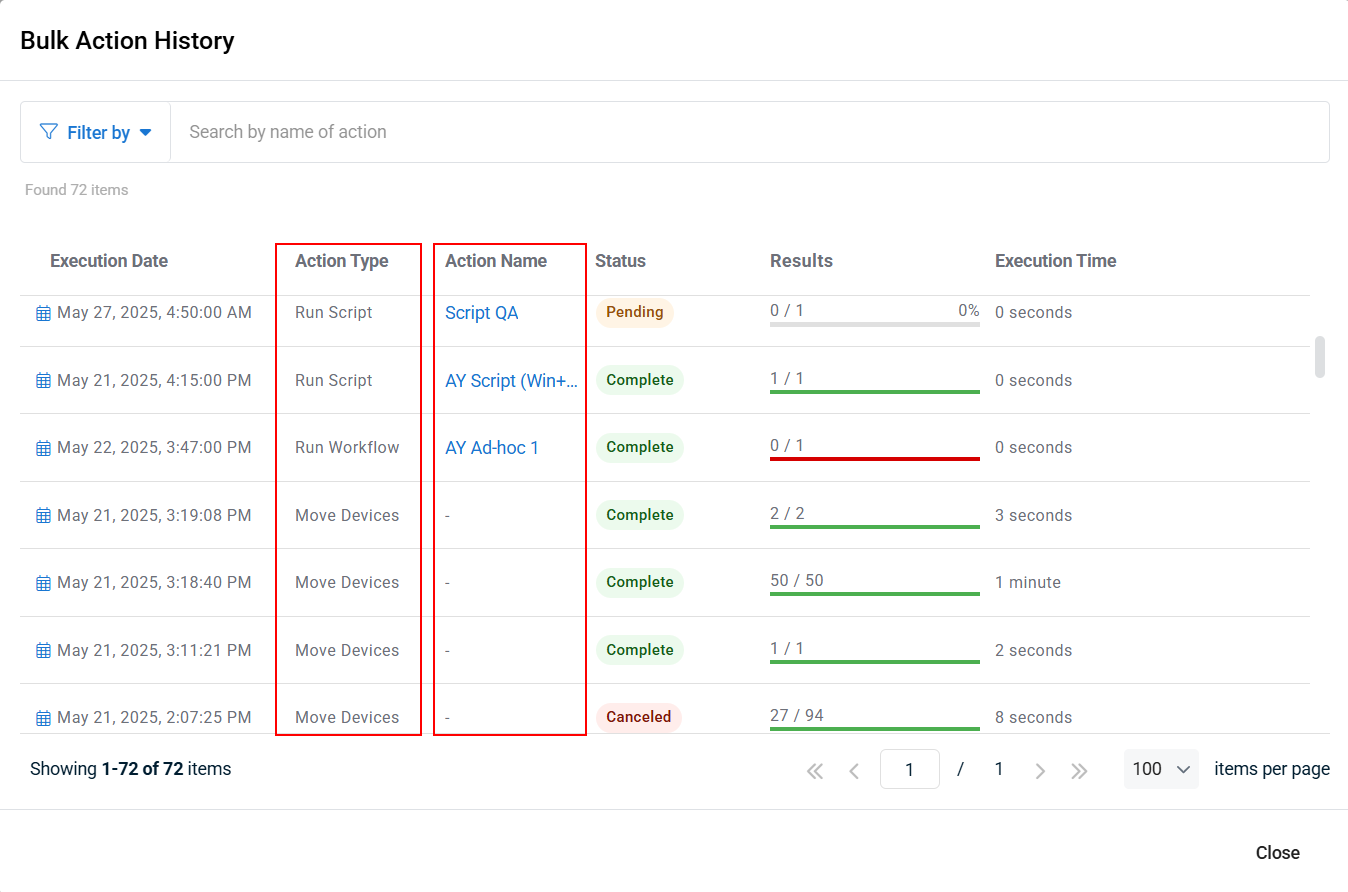Go to next page with right chevron
Viewport: 1348px width, 892px height.
click(1040, 770)
